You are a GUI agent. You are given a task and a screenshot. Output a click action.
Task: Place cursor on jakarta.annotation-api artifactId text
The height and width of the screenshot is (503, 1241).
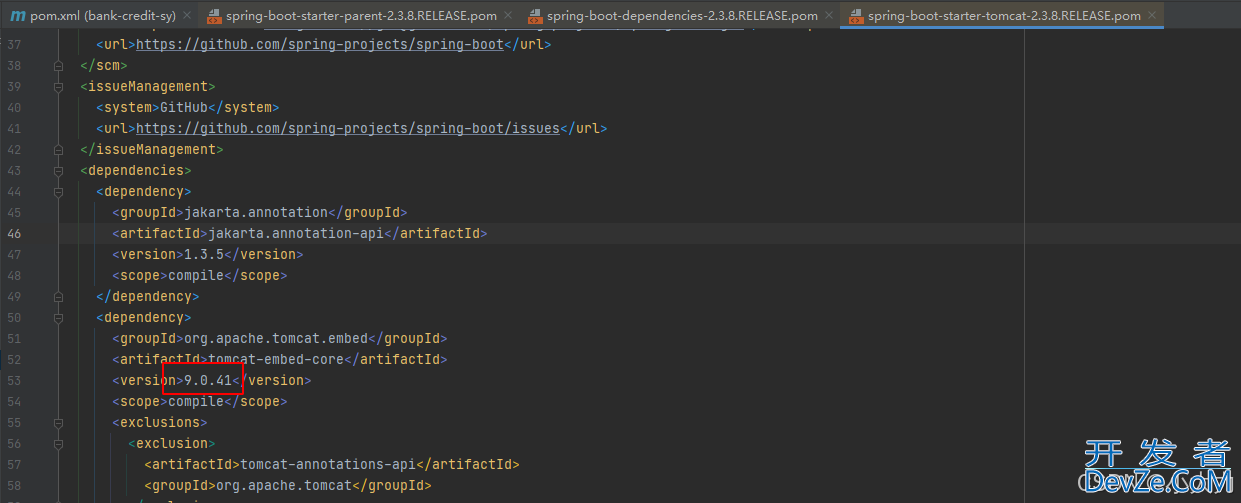click(296, 233)
